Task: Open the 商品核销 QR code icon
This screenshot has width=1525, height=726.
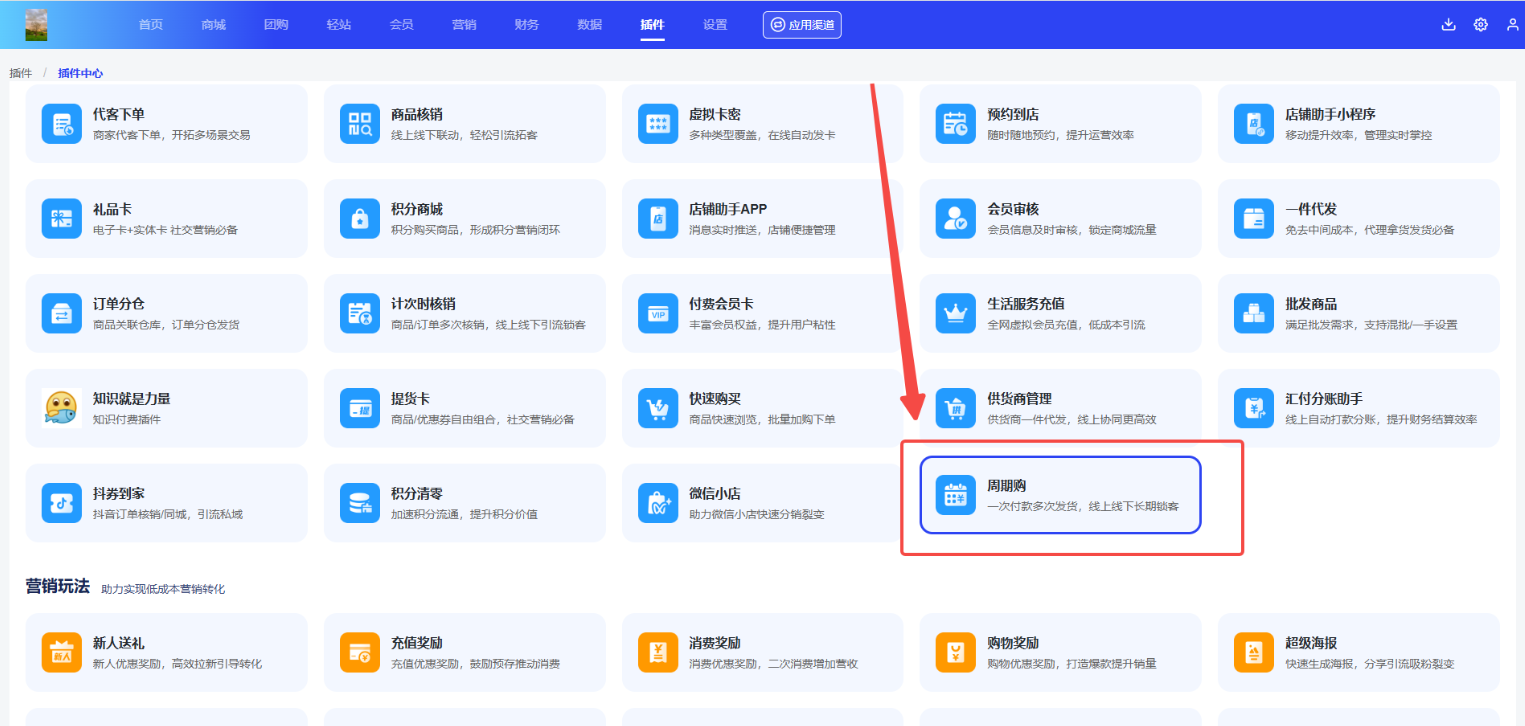Action: pos(360,124)
